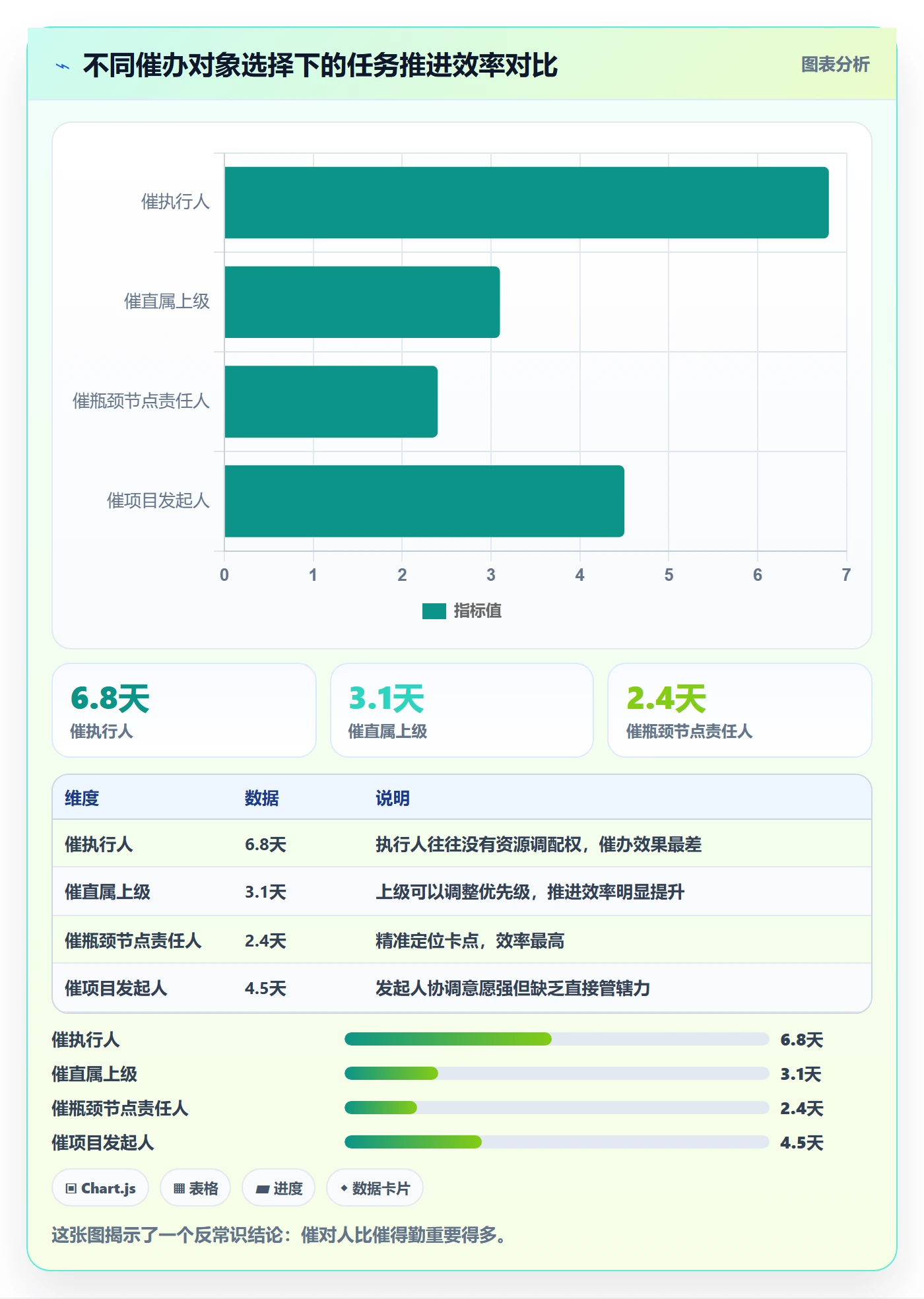Screen dimensions: 924x1299
Task: Click the lightning bolt icon beside the title
Action: pos(63,66)
